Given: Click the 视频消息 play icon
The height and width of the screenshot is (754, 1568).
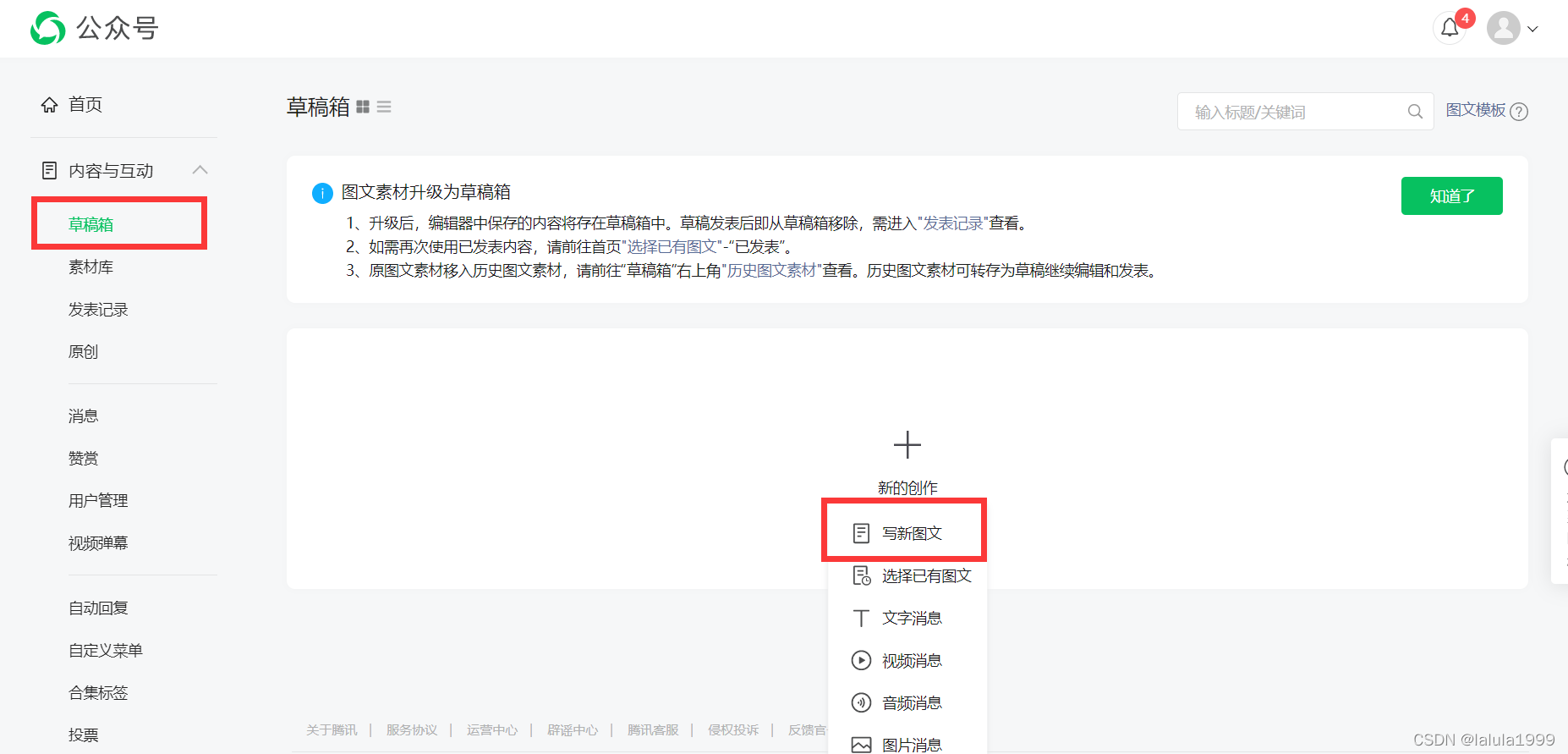Looking at the screenshot, I should [x=861, y=660].
